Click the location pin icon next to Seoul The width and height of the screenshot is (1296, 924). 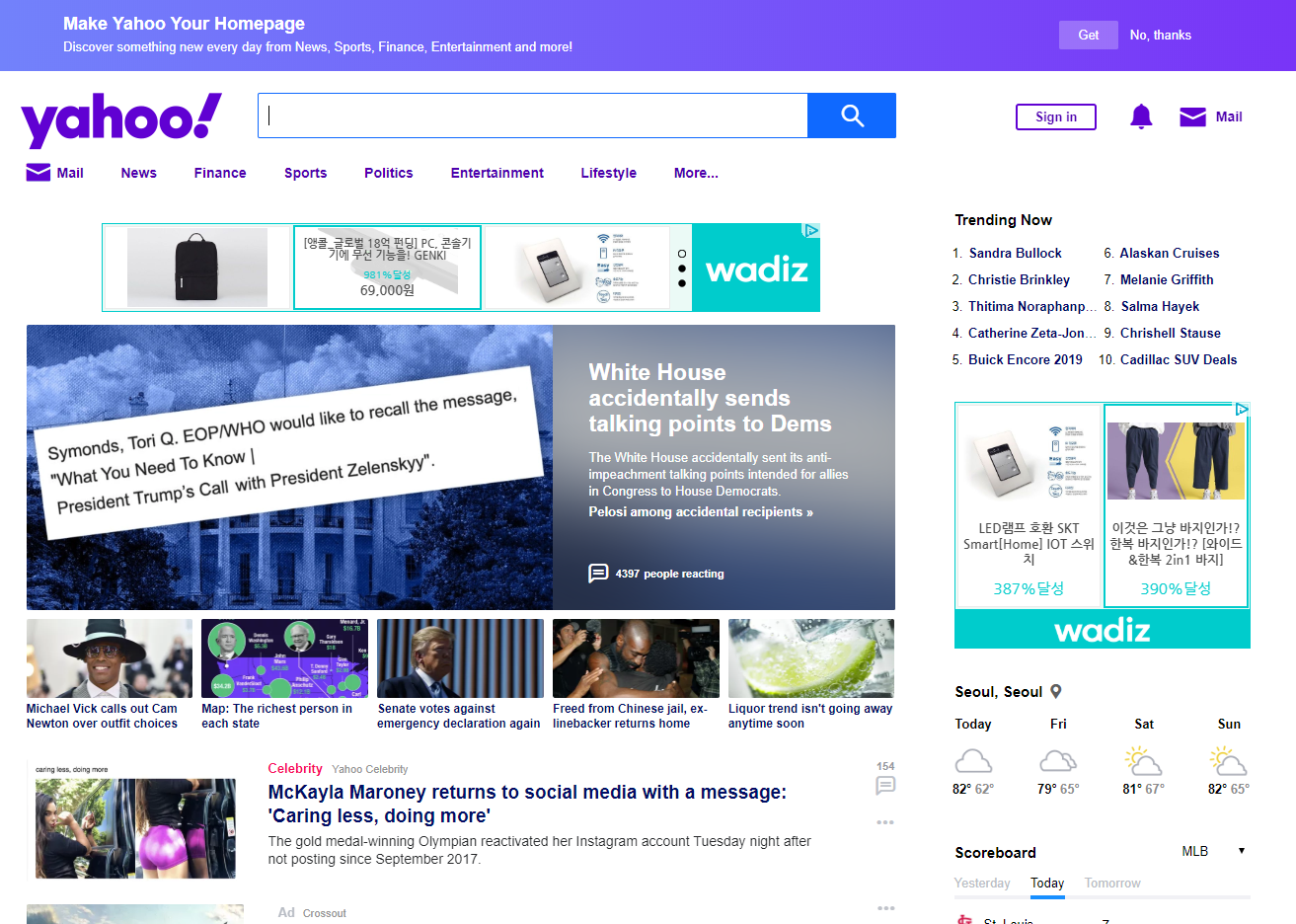pyautogui.click(x=1056, y=692)
